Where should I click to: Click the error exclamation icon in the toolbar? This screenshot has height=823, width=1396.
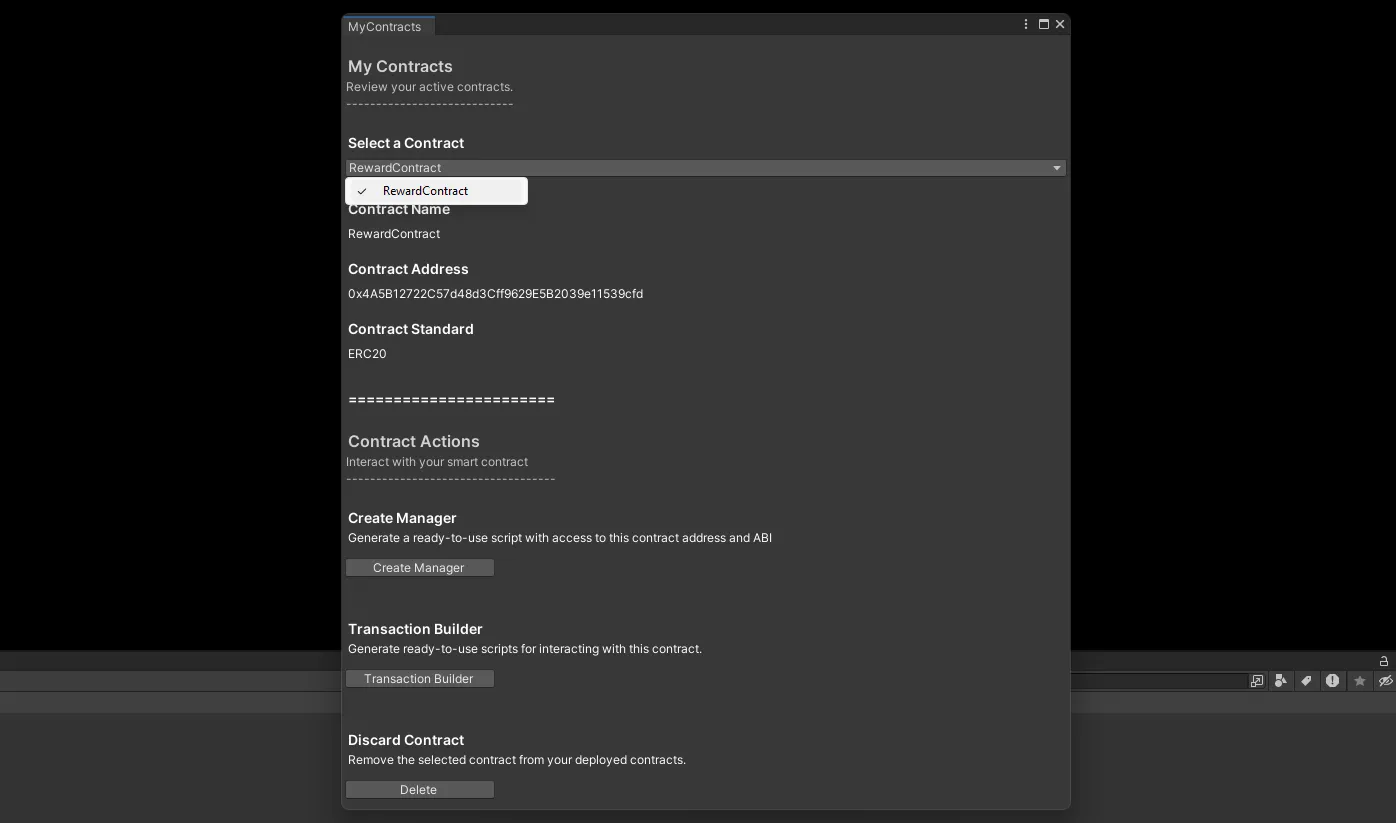1333,681
